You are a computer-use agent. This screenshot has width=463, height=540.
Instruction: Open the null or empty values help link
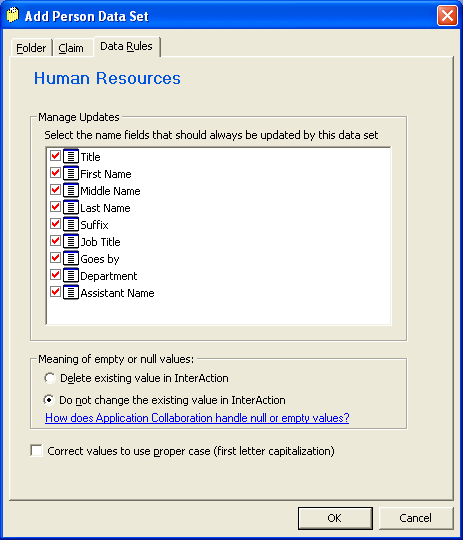pyautogui.click(x=197, y=418)
